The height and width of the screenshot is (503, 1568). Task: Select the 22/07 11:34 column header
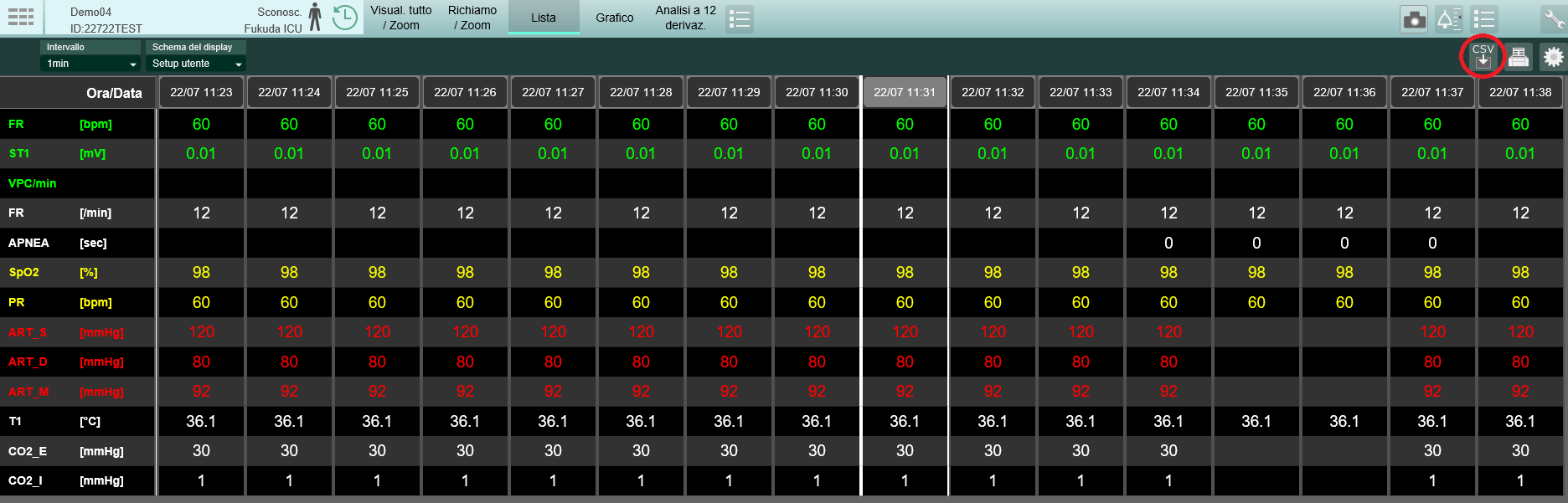coord(1168,92)
